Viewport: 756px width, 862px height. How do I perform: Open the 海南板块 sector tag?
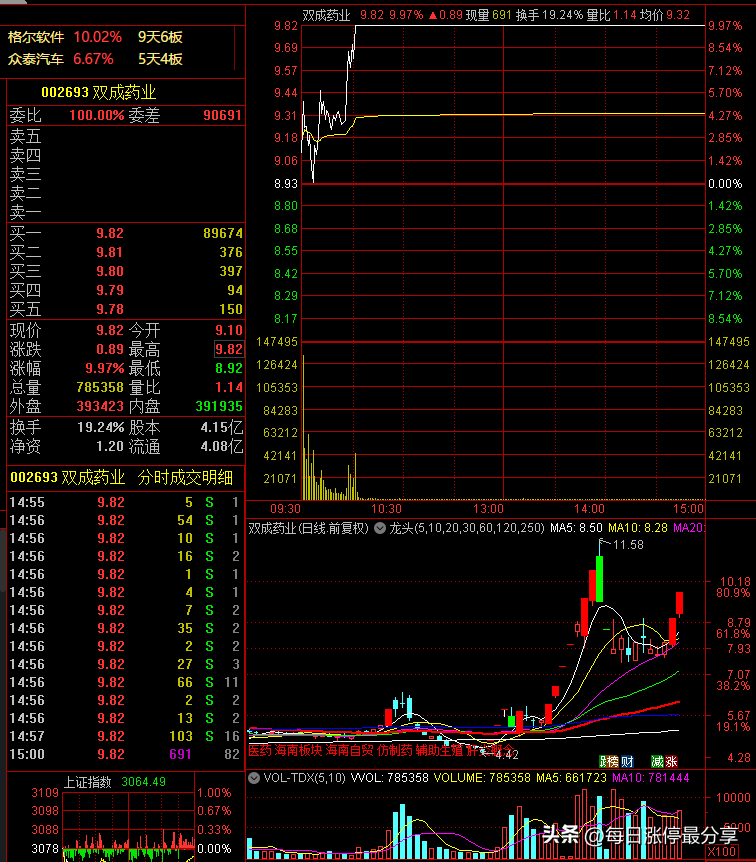[297, 750]
